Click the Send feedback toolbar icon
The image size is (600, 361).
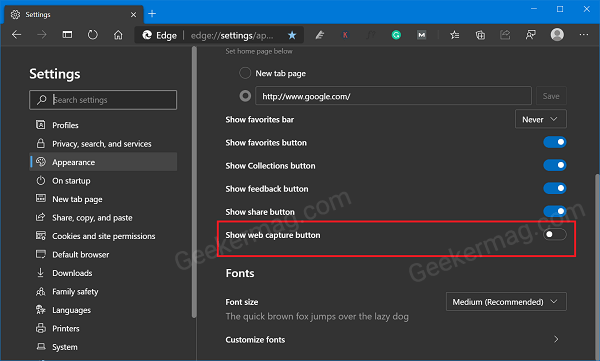click(x=531, y=35)
